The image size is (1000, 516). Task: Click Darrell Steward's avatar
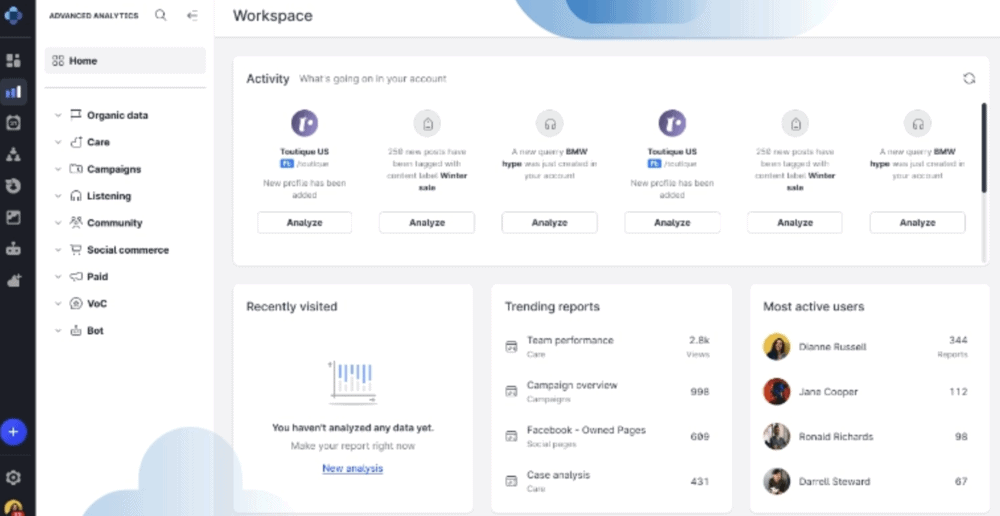(777, 481)
